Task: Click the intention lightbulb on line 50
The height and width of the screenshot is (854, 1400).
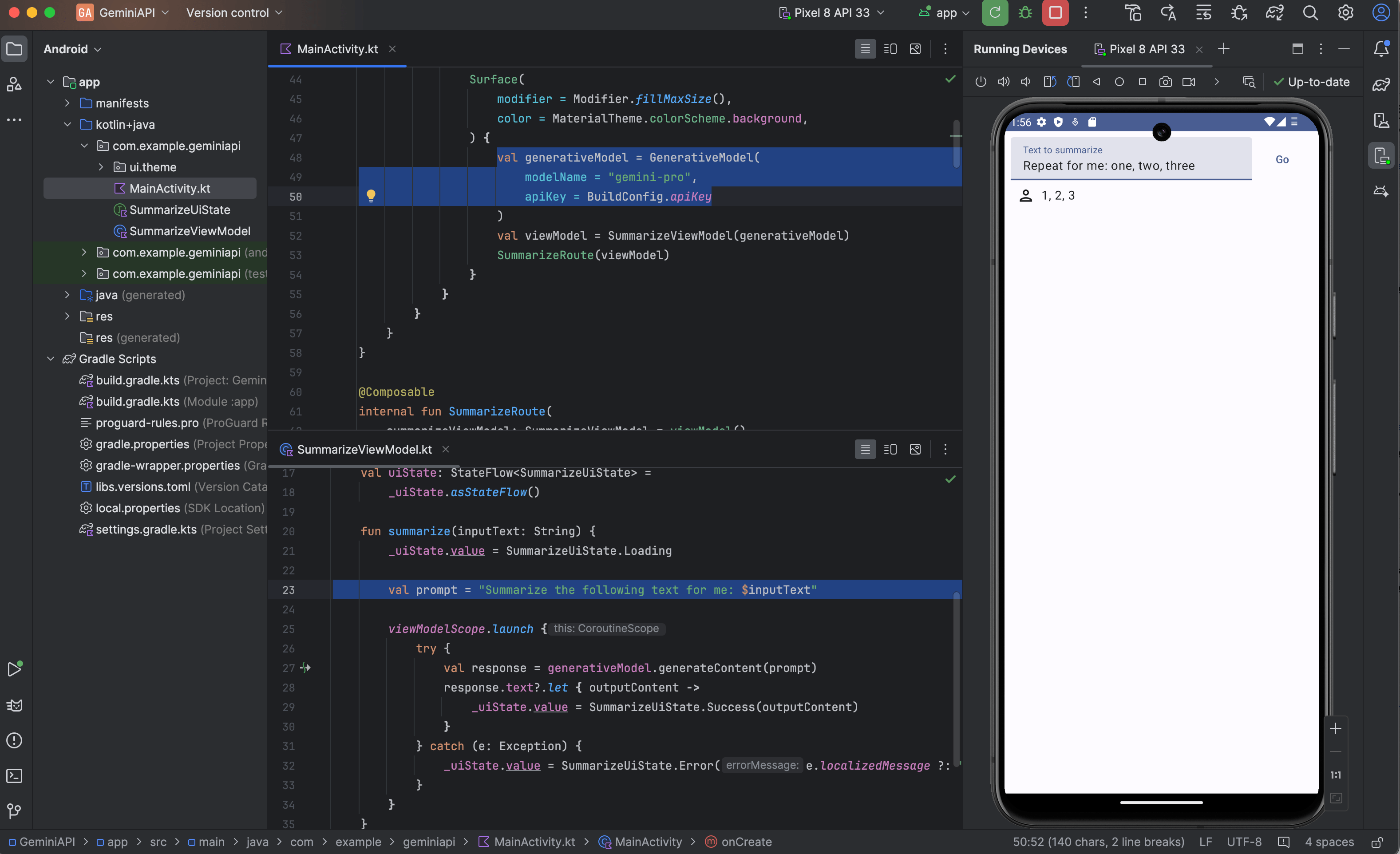Action: click(371, 196)
